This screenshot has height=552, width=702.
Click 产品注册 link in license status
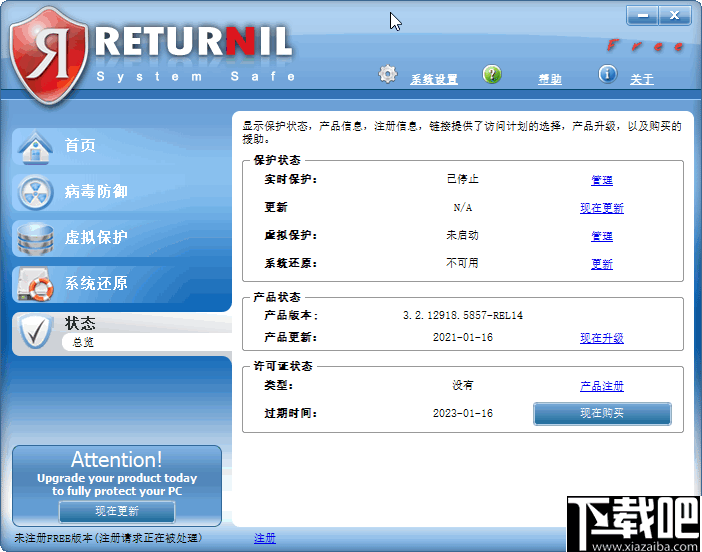[x=602, y=386]
